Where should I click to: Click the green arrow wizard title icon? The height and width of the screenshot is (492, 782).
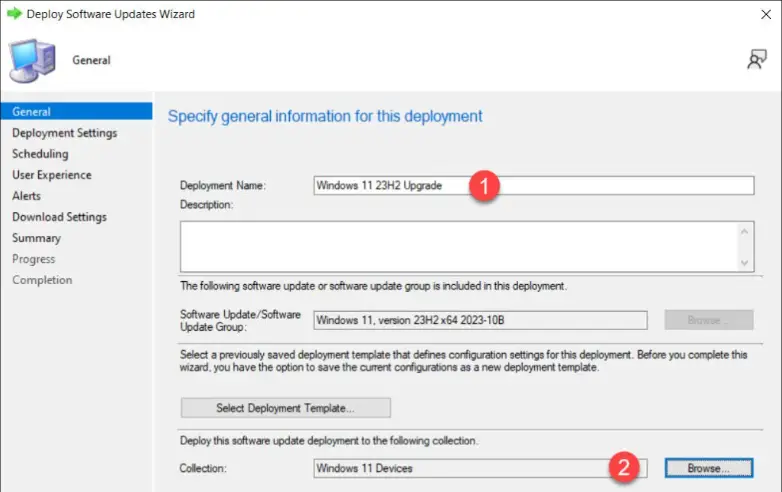pos(12,14)
